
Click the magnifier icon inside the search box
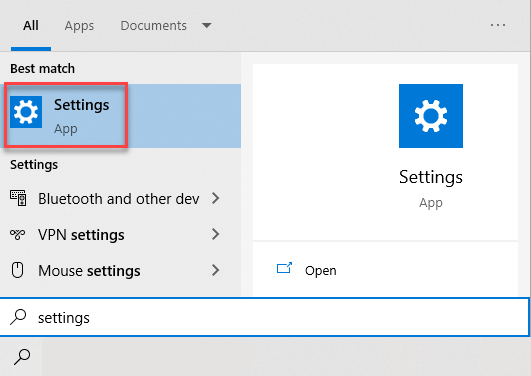(18, 317)
